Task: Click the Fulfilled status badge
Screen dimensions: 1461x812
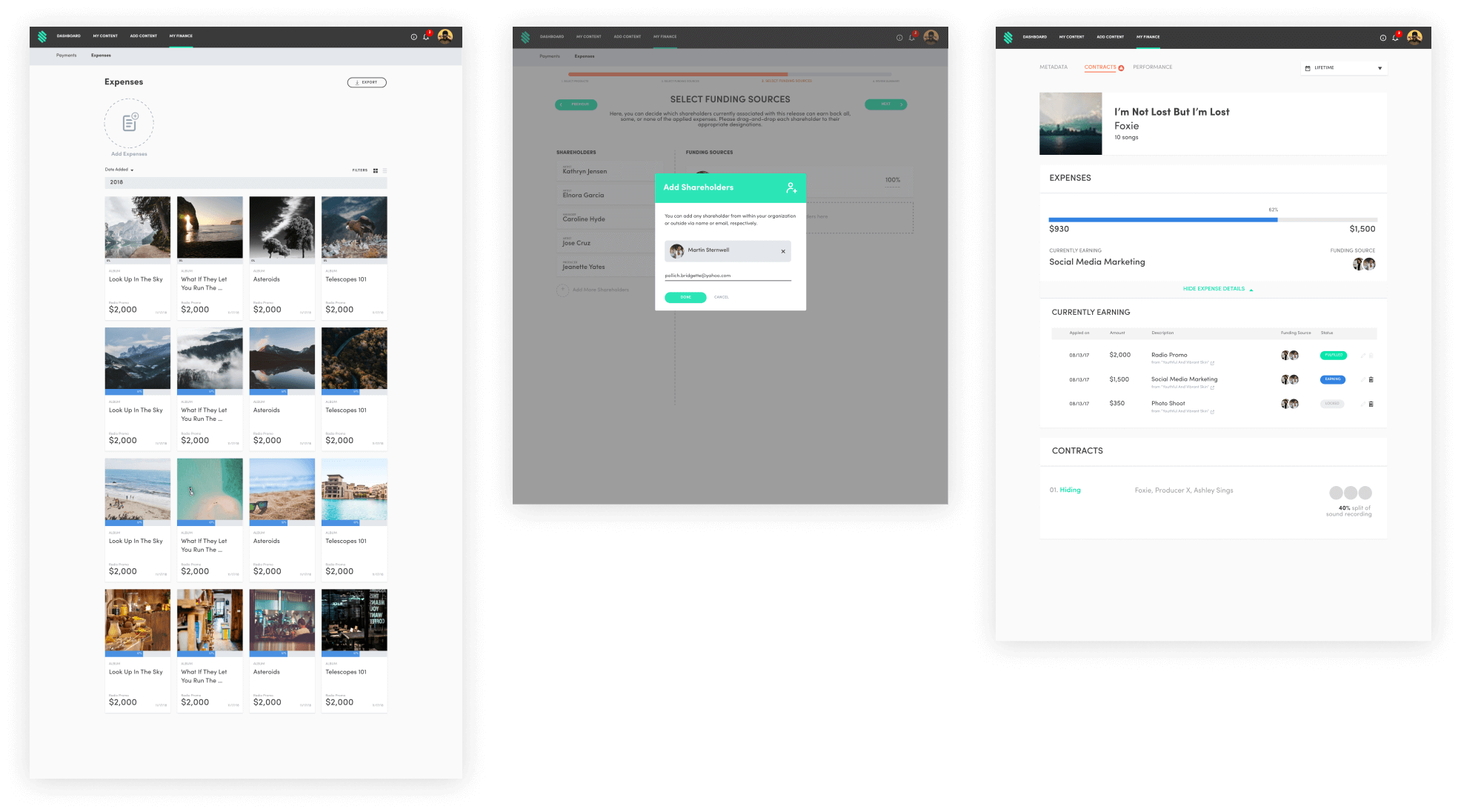Action: click(x=1334, y=356)
